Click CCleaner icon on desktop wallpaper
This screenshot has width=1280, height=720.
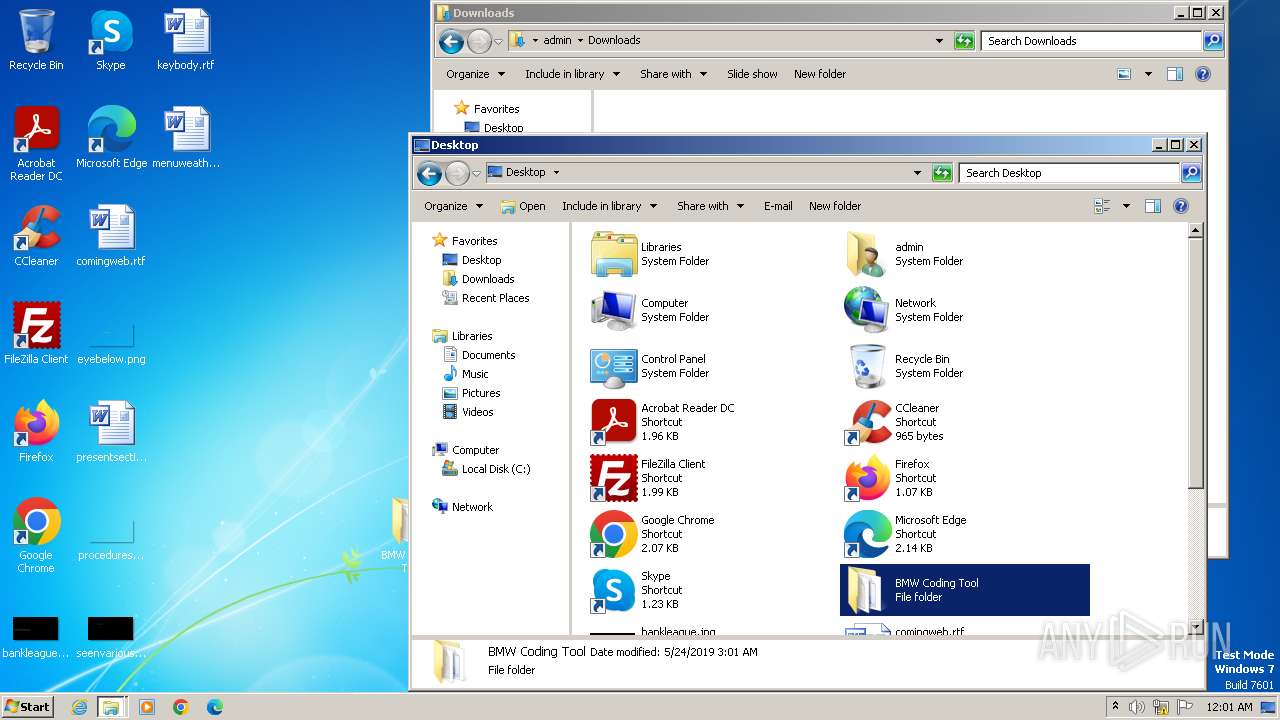point(36,236)
